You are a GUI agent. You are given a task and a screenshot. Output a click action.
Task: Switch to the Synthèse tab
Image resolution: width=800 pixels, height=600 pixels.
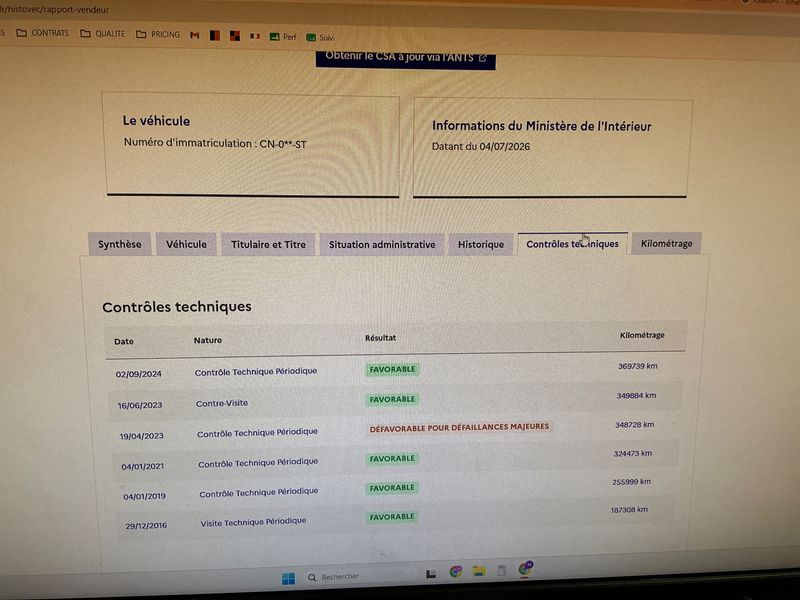pyautogui.click(x=119, y=244)
